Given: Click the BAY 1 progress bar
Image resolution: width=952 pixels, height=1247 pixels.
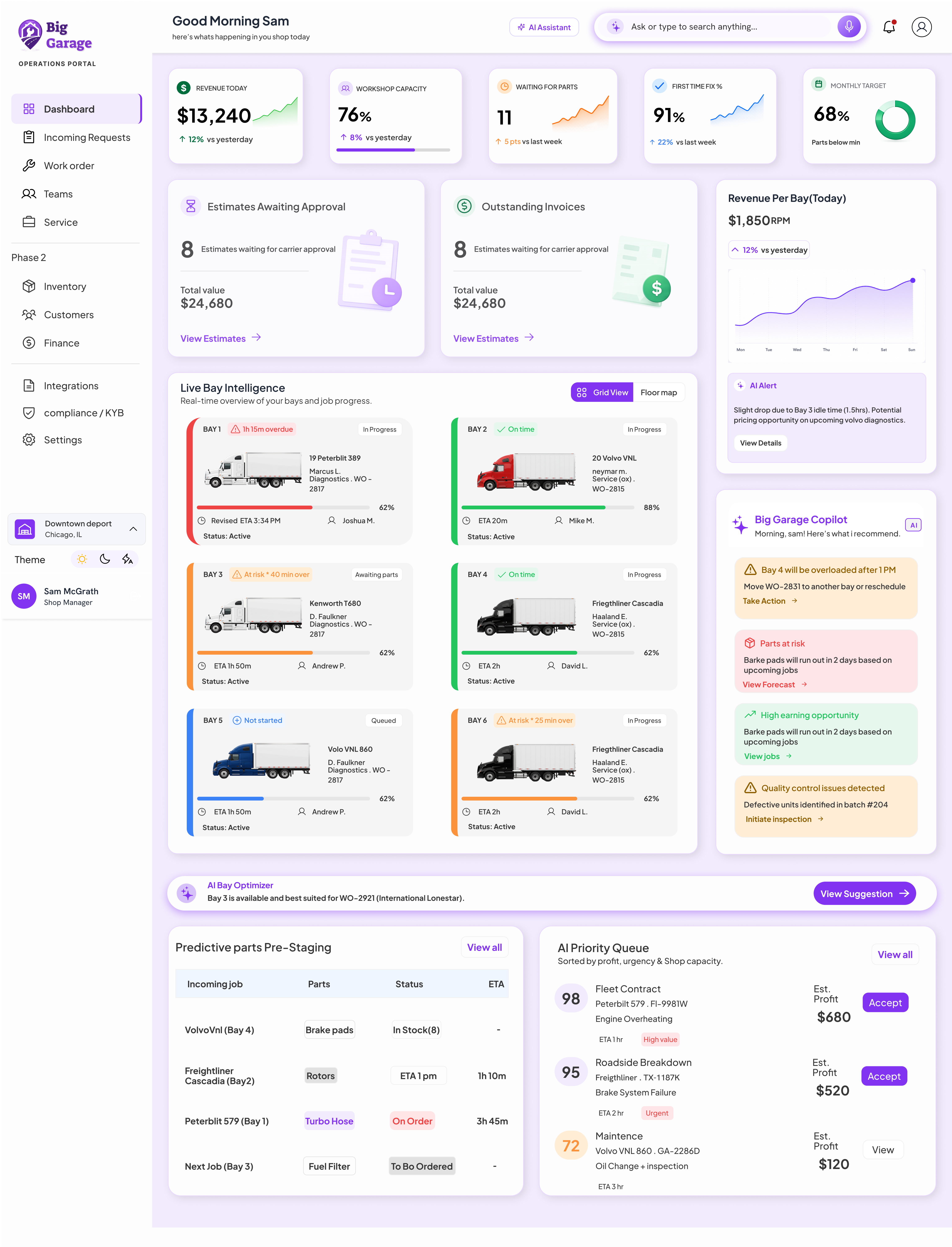Looking at the screenshot, I should click(283, 508).
